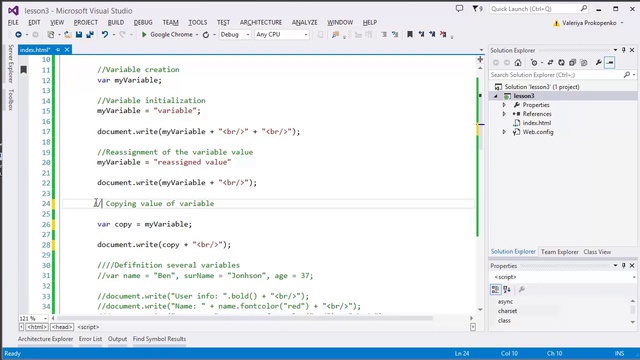Click the Collapse All icon in Solution Explorer

[572, 62]
